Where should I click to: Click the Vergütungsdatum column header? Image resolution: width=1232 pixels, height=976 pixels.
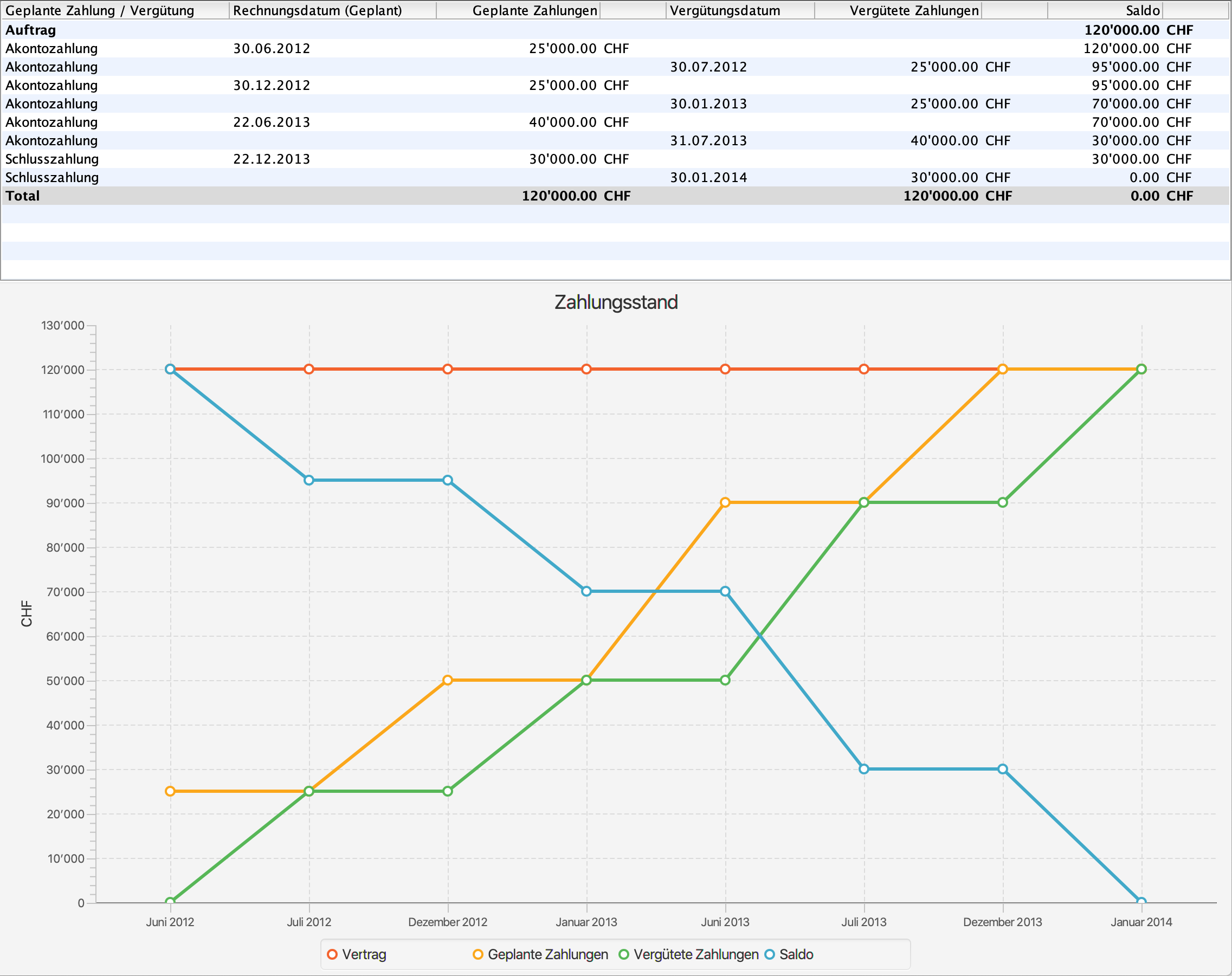[x=740, y=10]
